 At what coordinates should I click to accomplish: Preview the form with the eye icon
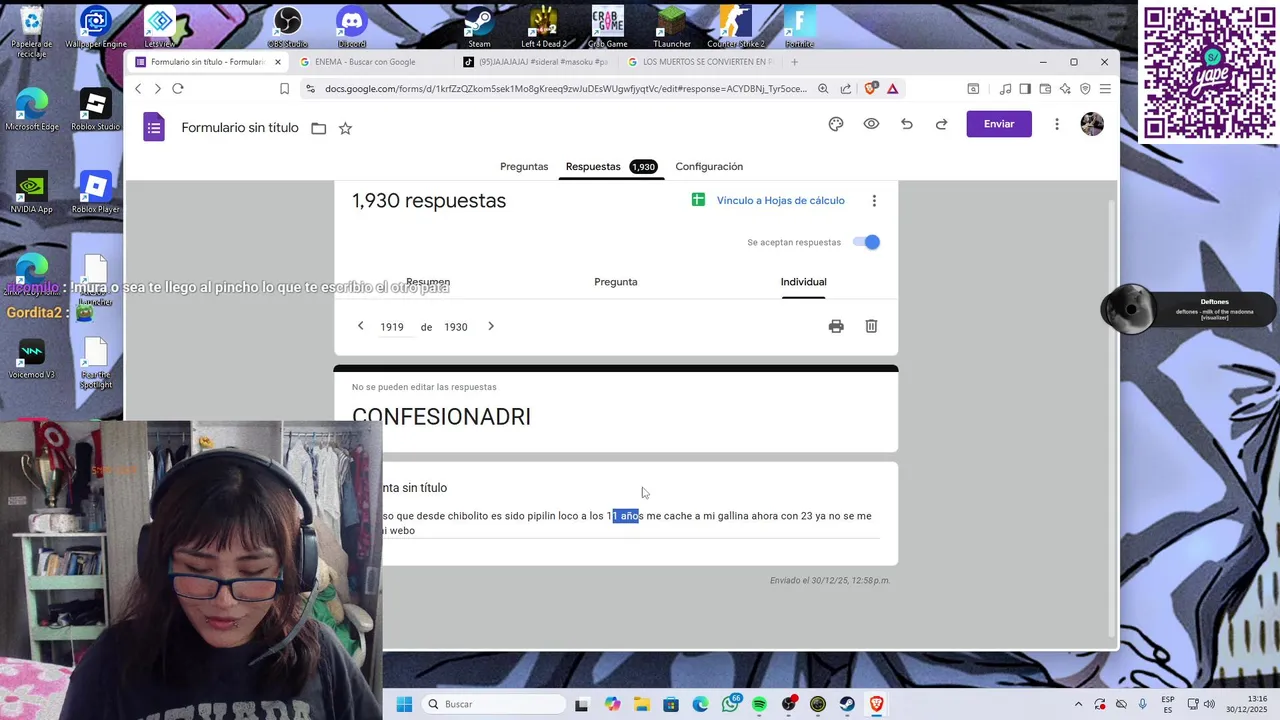(872, 124)
